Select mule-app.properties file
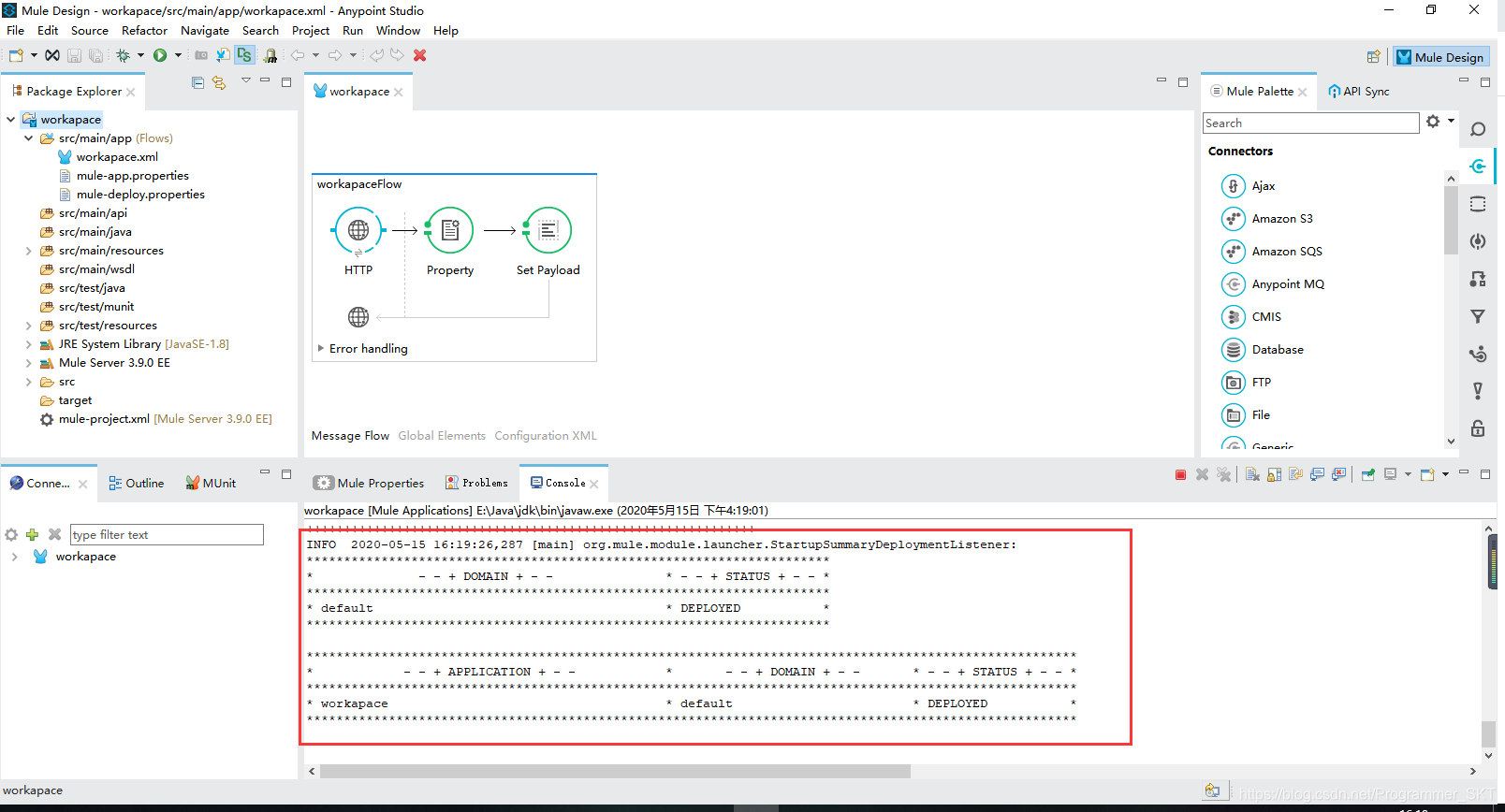This screenshot has width=1505, height=812. [x=132, y=176]
